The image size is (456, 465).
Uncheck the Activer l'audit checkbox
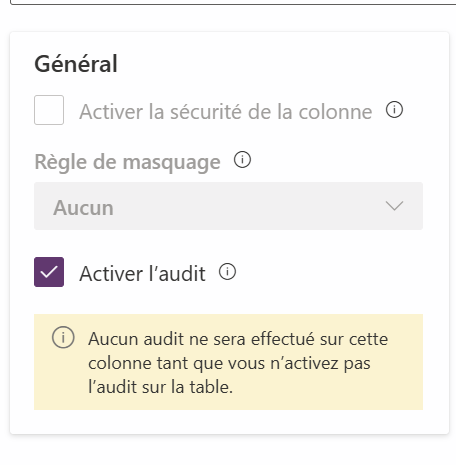(49, 272)
